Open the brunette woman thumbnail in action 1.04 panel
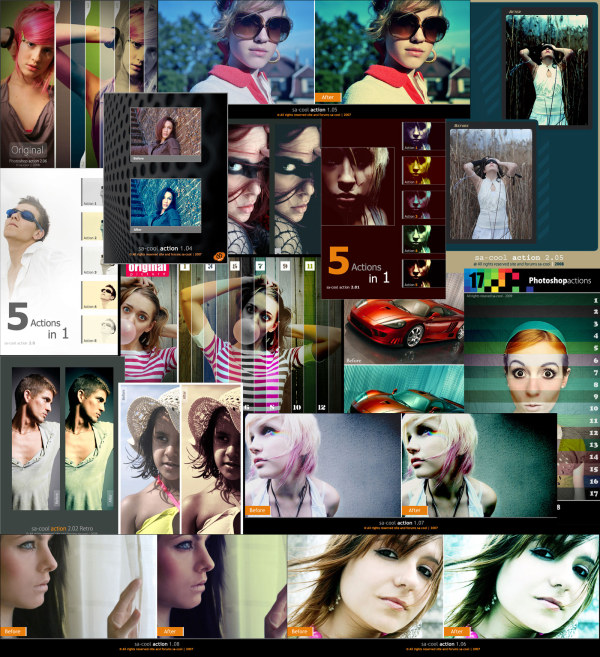 [164, 134]
